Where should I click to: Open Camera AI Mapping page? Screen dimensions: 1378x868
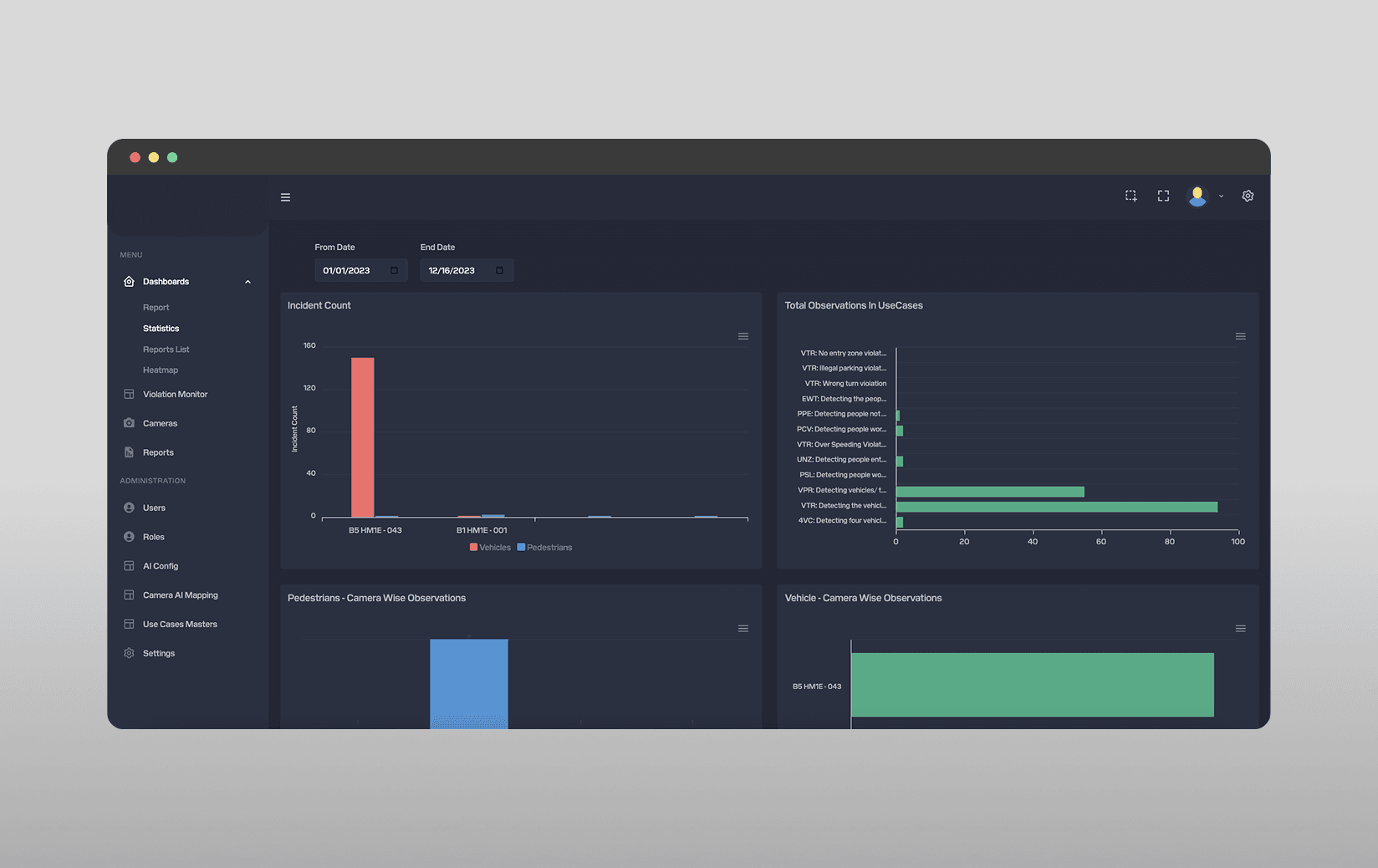pos(180,595)
